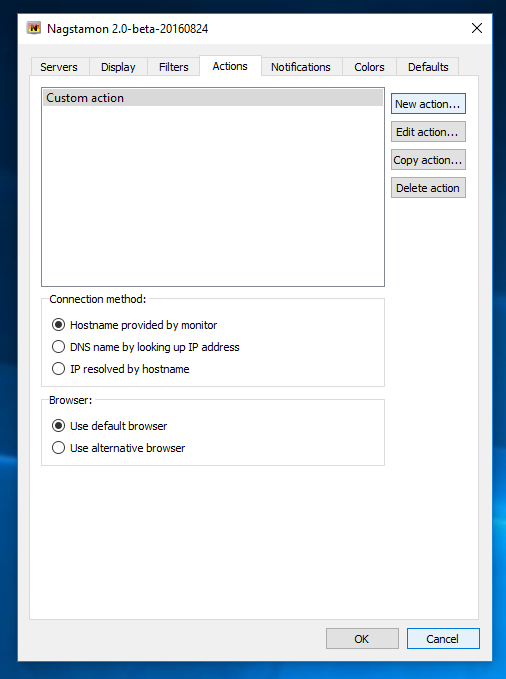Select Use alternative browser option

point(119,448)
